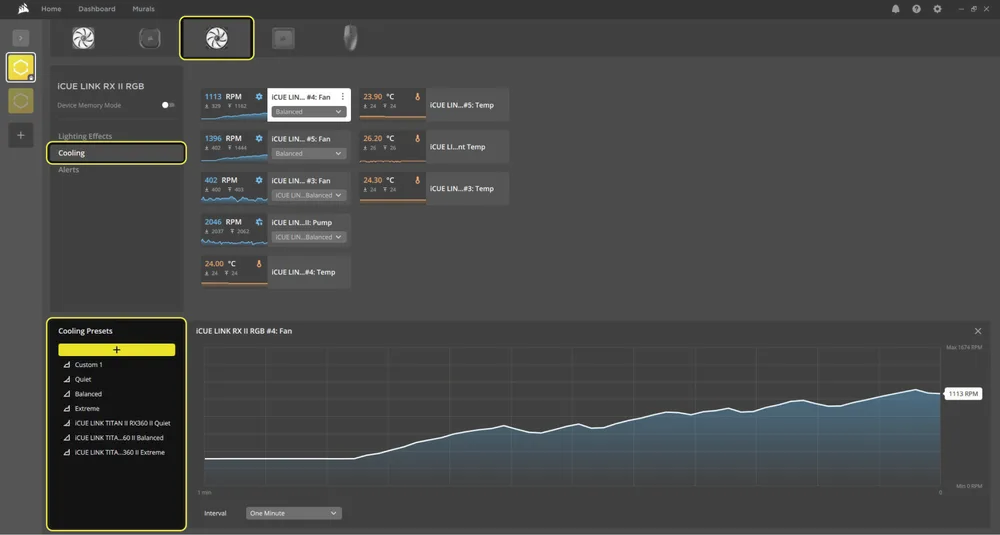Screen dimensions: 1000x535
Task: Click the gear icon on the Pump card
Action: [x=259, y=222]
